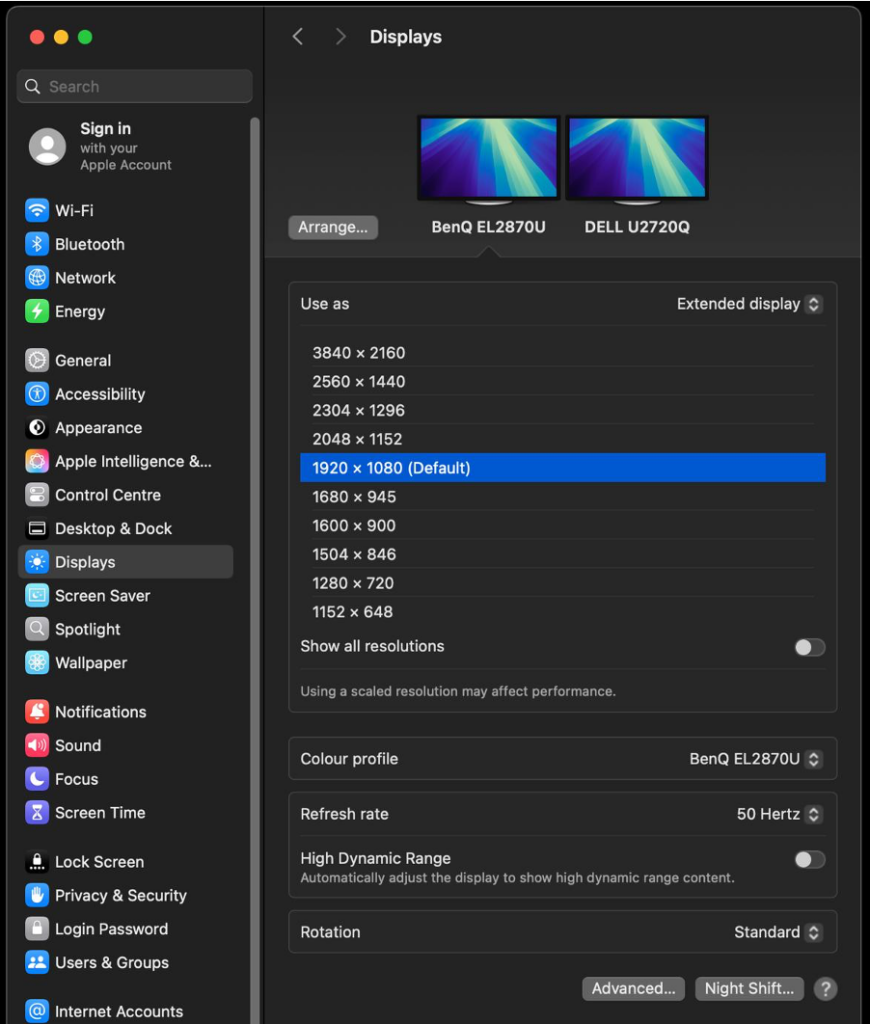Choose the 2560 × 1440 resolution
Viewport: 870px width, 1024px height.
(359, 382)
